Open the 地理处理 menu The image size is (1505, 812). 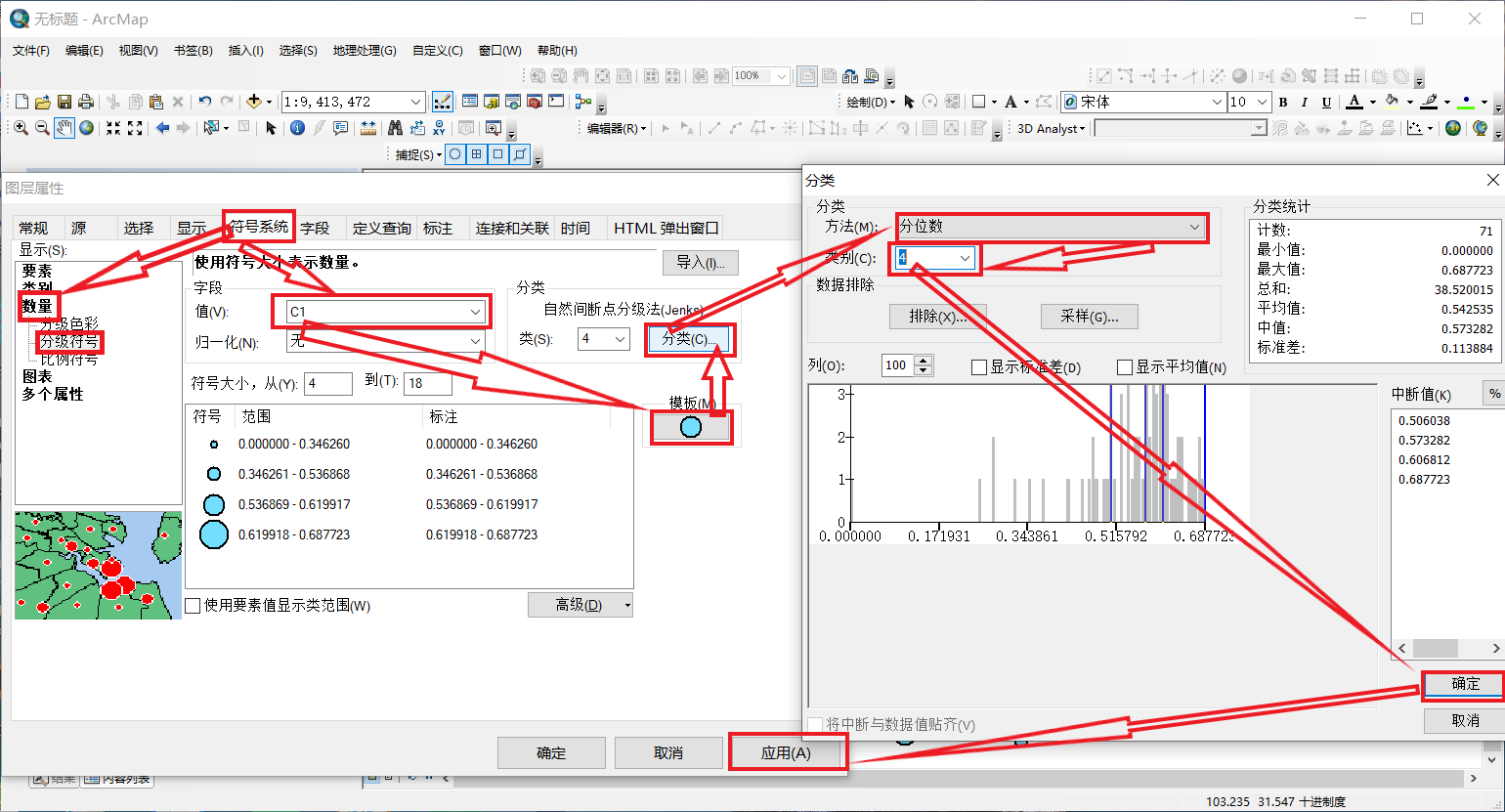pos(365,50)
